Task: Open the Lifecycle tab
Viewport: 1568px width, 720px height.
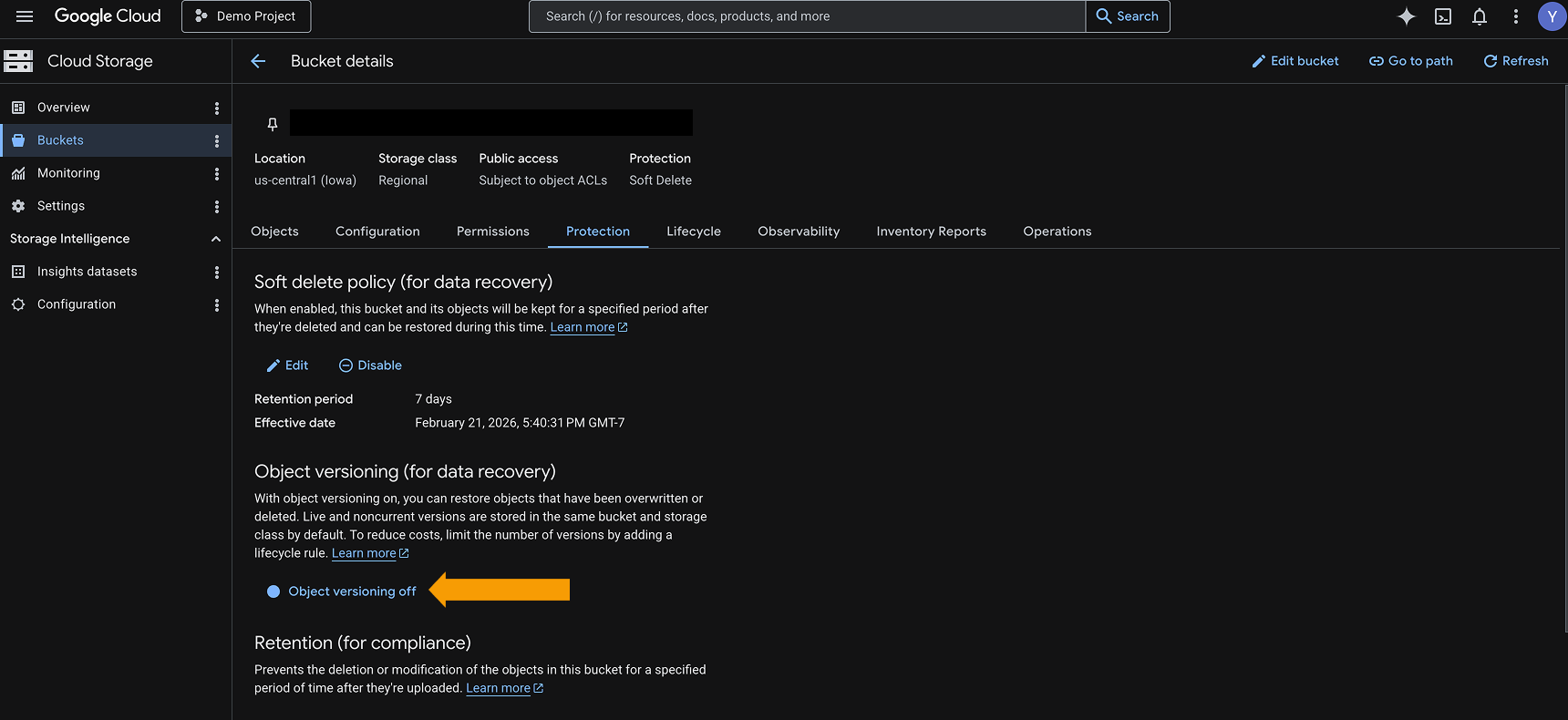Action: point(694,231)
